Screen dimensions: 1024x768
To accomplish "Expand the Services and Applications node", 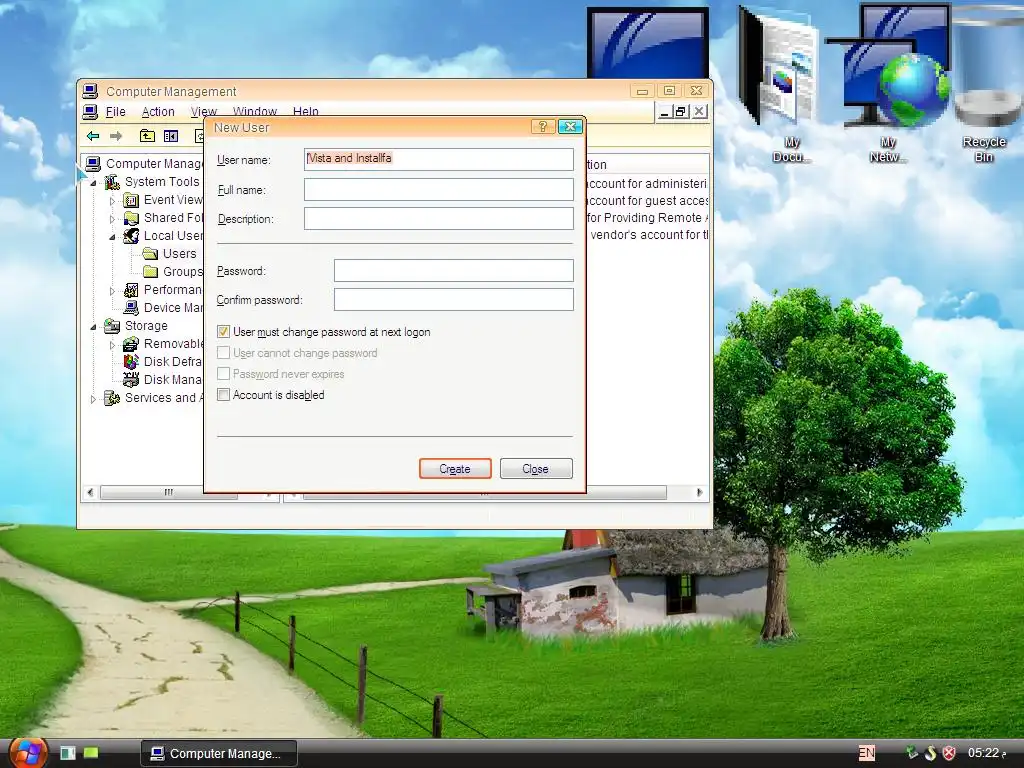I will click(93, 398).
